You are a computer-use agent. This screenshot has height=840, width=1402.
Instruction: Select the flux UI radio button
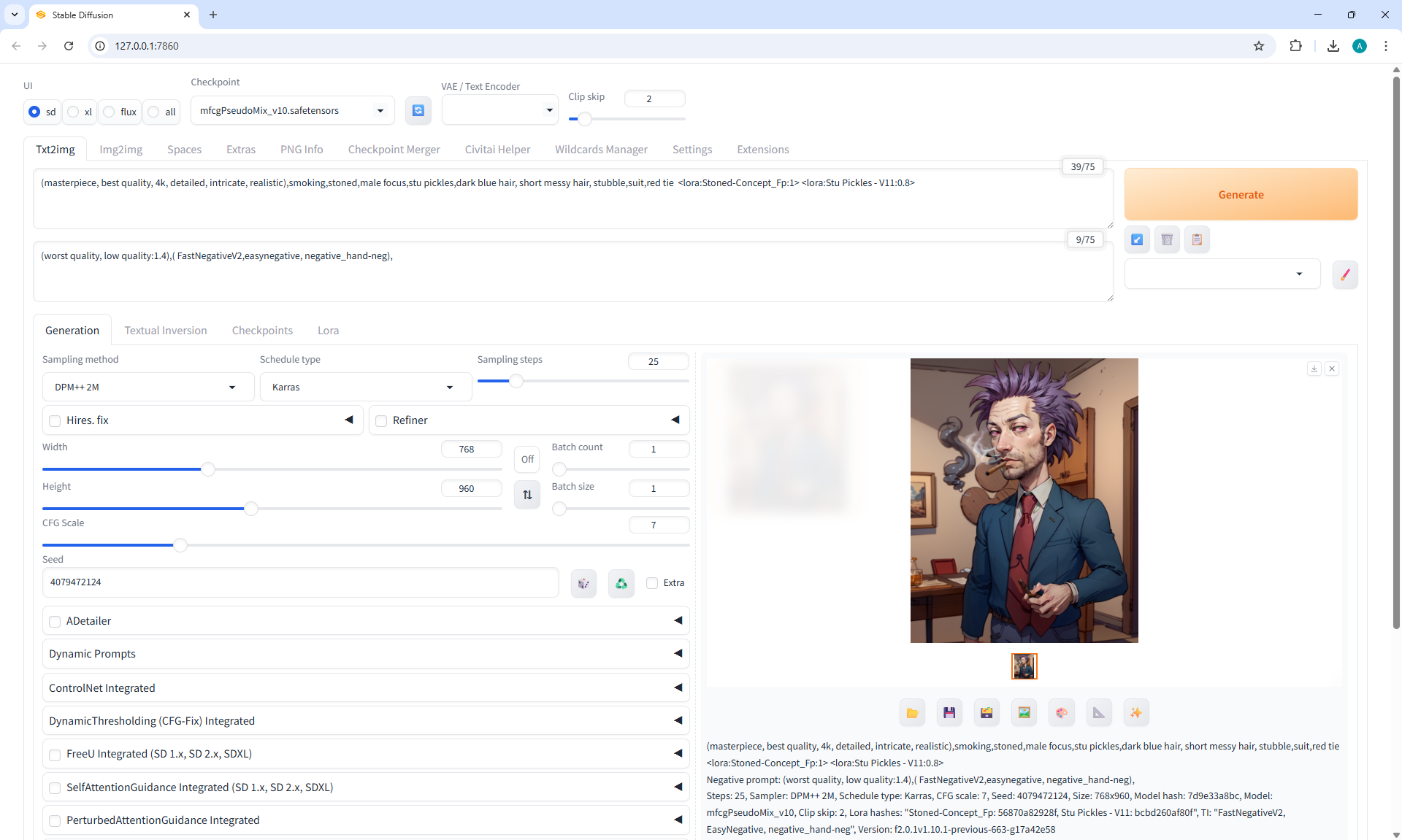click(110, 112)
